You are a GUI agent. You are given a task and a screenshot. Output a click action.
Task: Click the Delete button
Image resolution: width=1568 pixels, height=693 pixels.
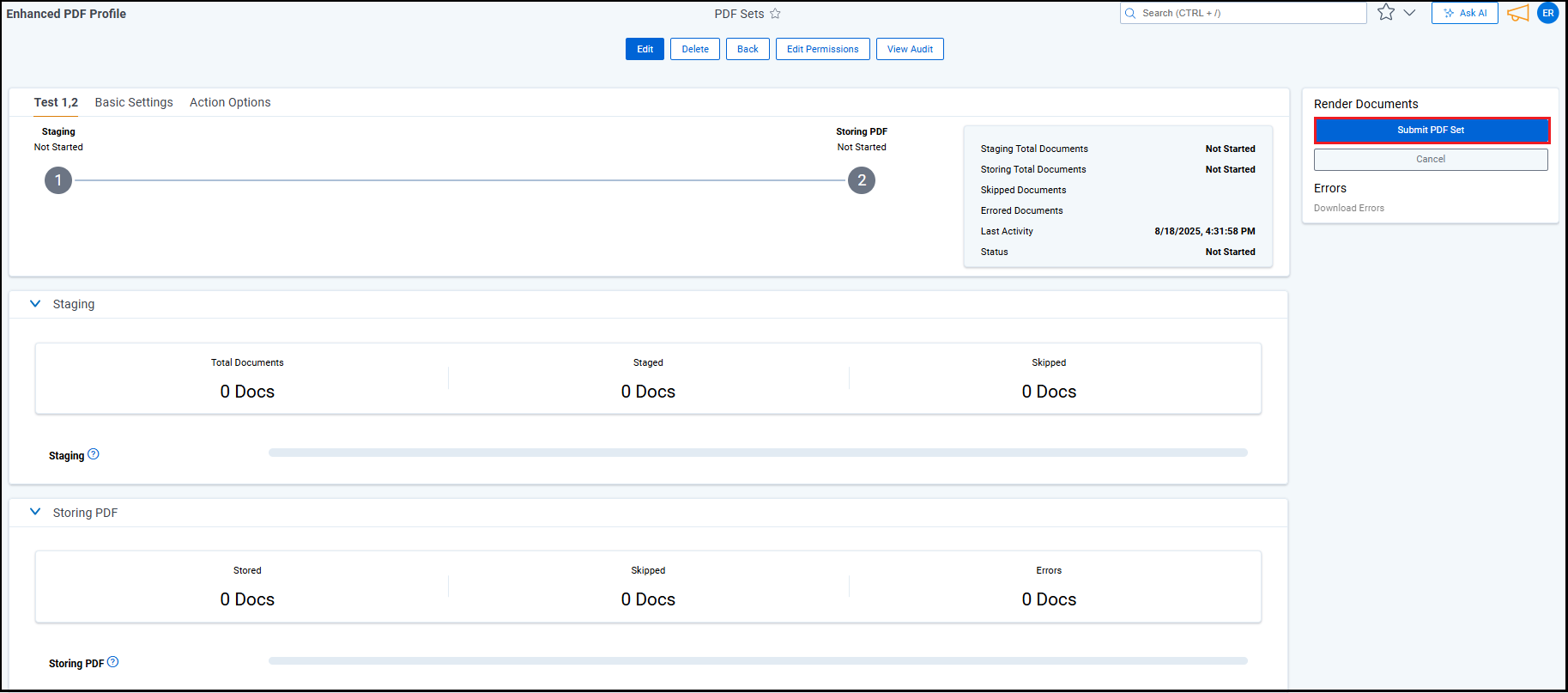695,49
